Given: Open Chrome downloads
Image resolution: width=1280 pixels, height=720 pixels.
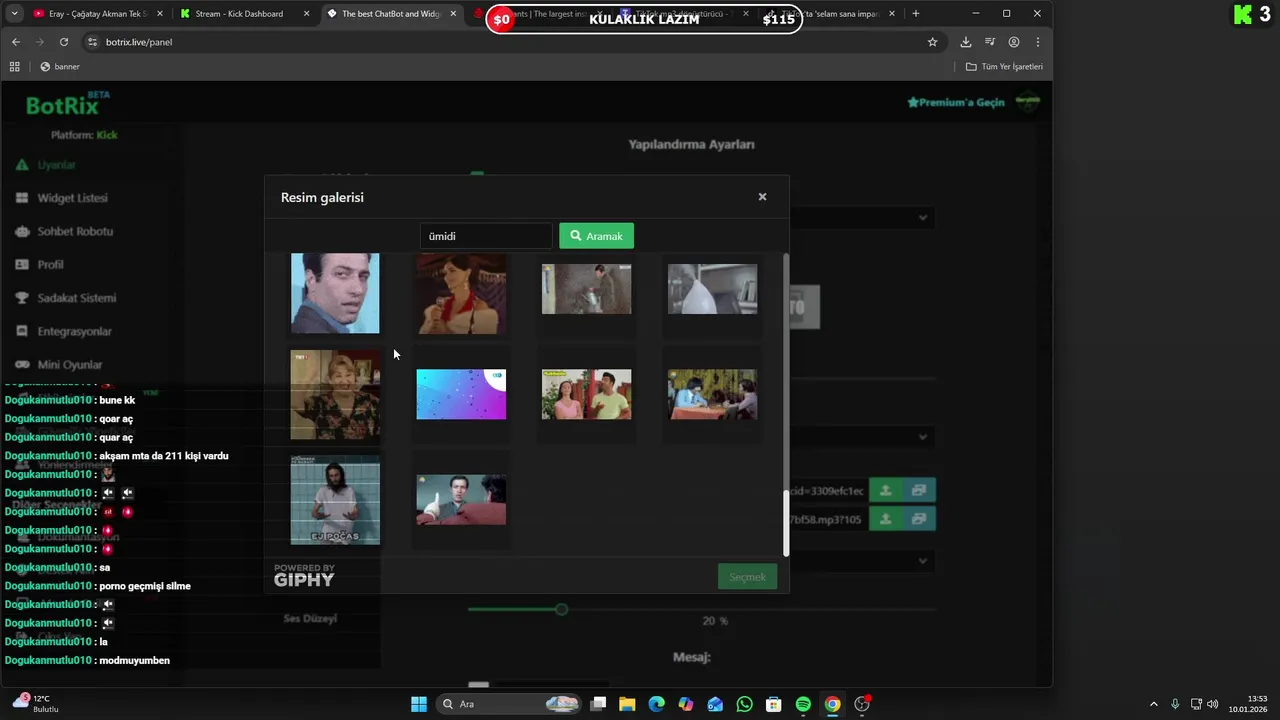Looking at the screenshot, I should (965, 42).
